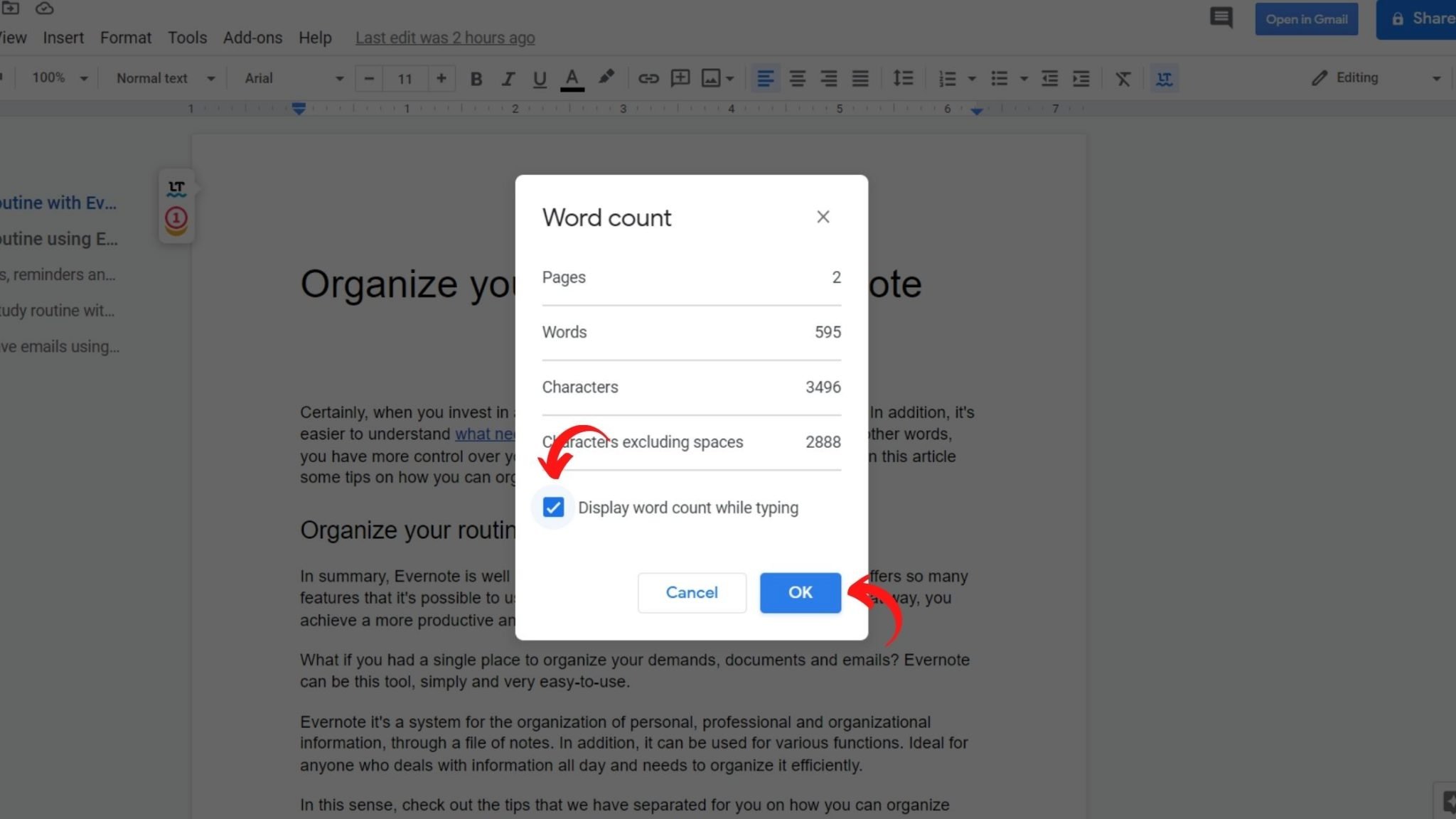
Task: Click decrease indent icon
Action: [x=1049, y=79]
